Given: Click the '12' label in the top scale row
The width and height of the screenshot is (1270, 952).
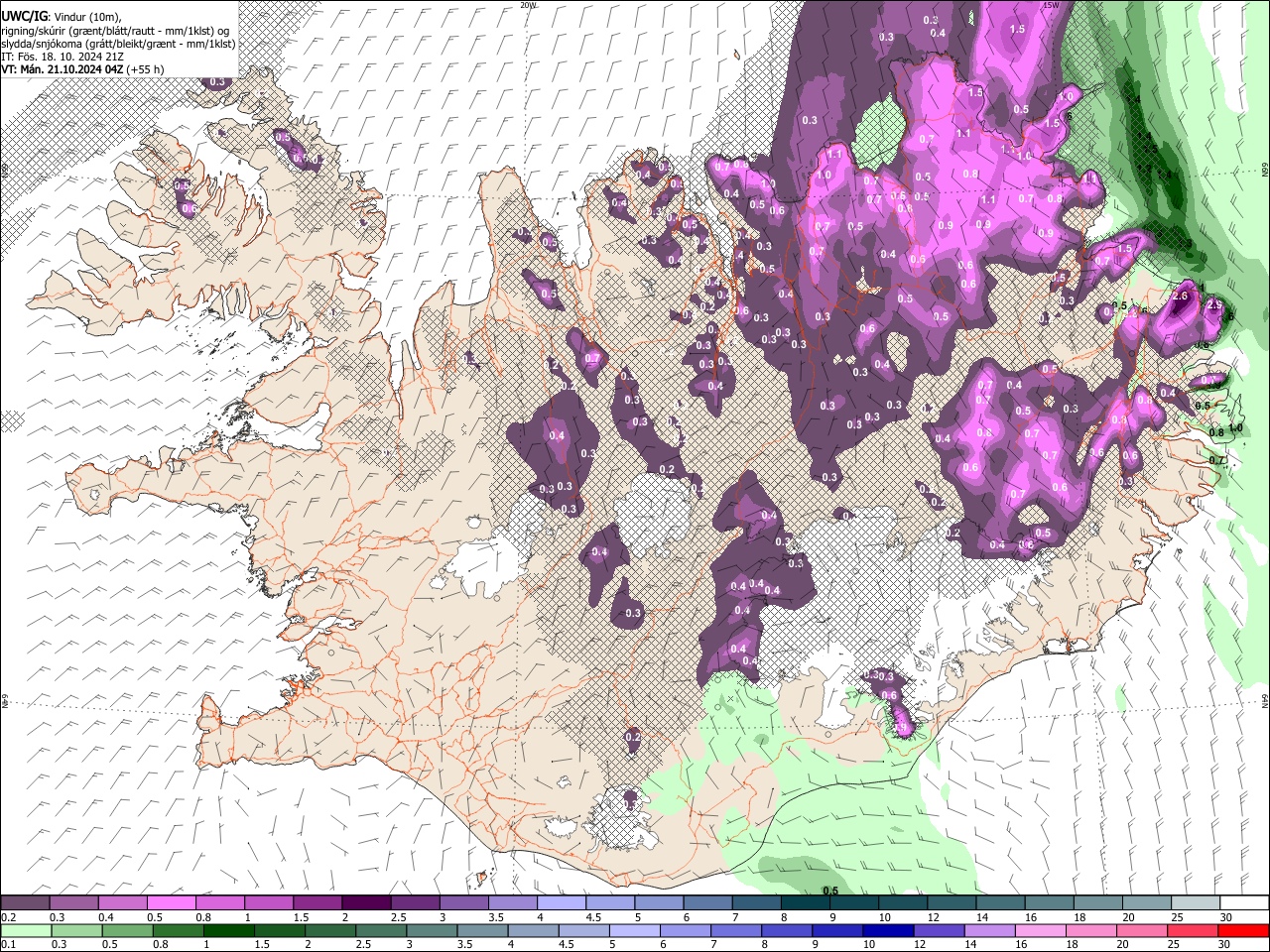Looking at the screenshot, I should click(x=934, y=917).
